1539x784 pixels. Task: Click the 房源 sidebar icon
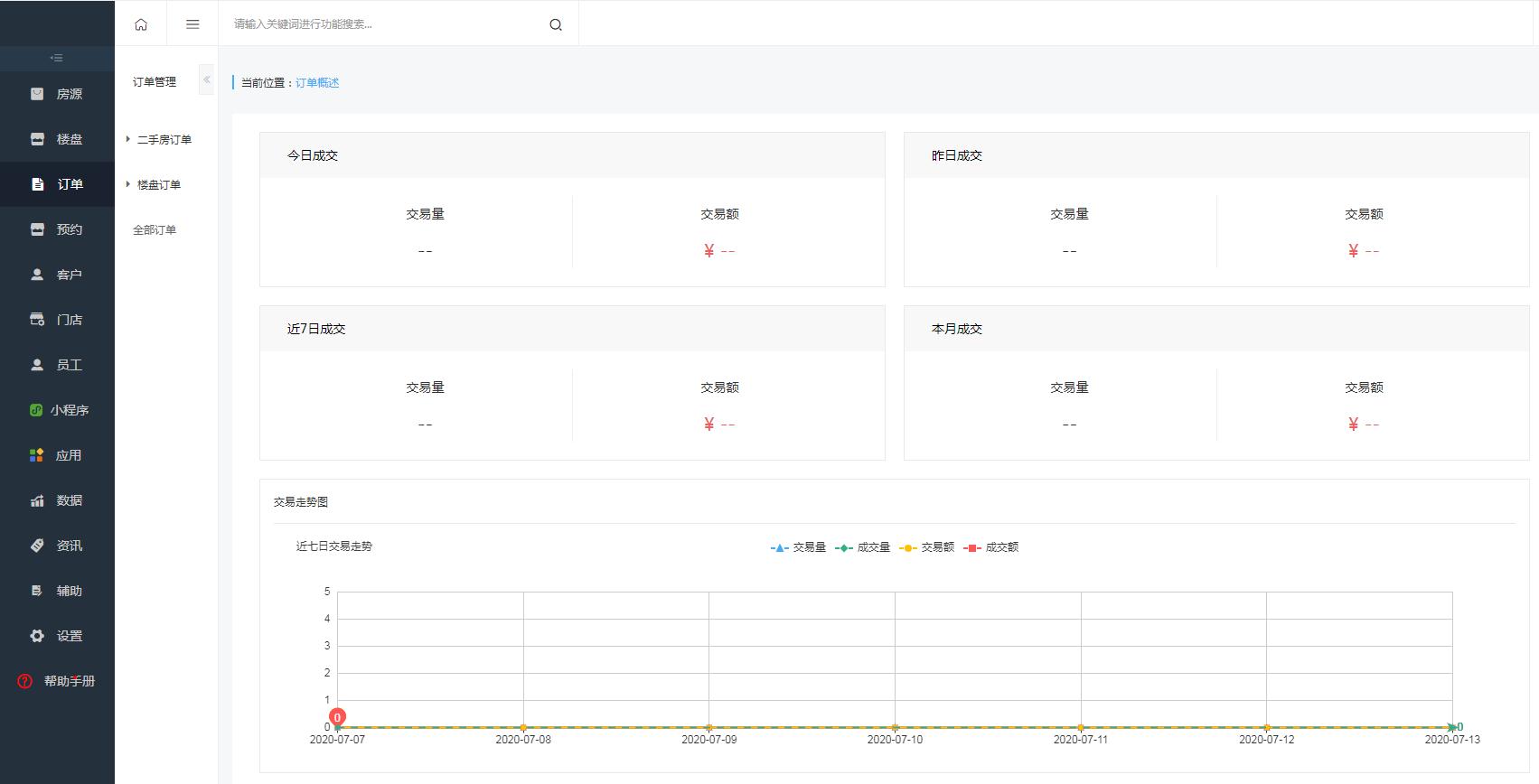[x=37, y=94]
